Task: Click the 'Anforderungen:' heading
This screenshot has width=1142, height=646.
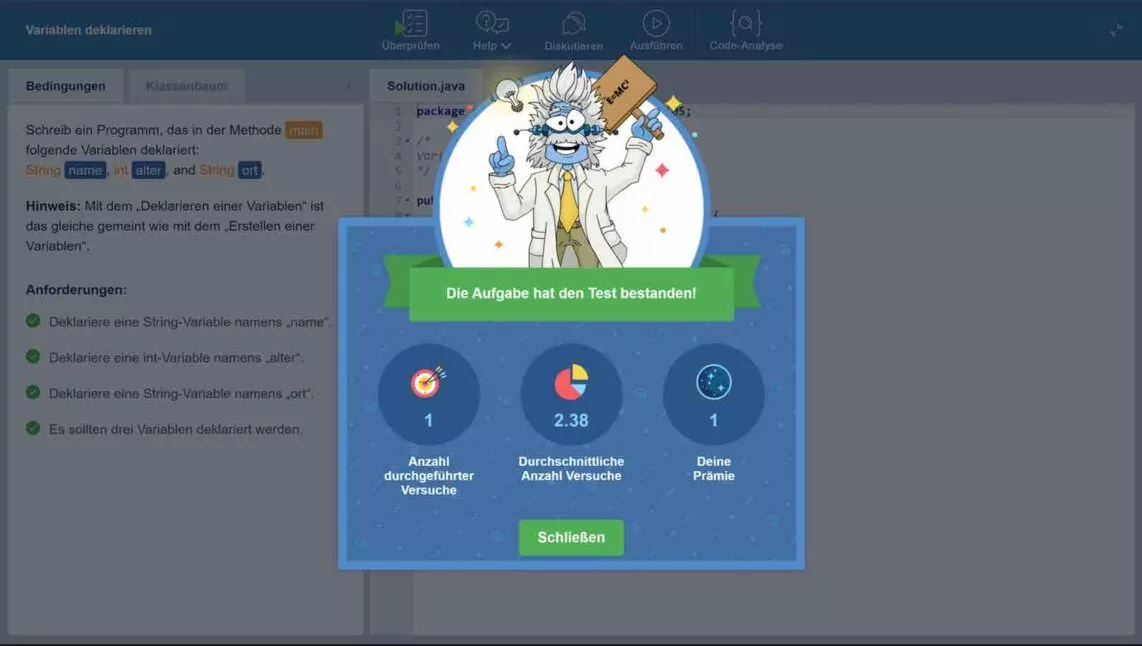Action: tap(76, 290)
